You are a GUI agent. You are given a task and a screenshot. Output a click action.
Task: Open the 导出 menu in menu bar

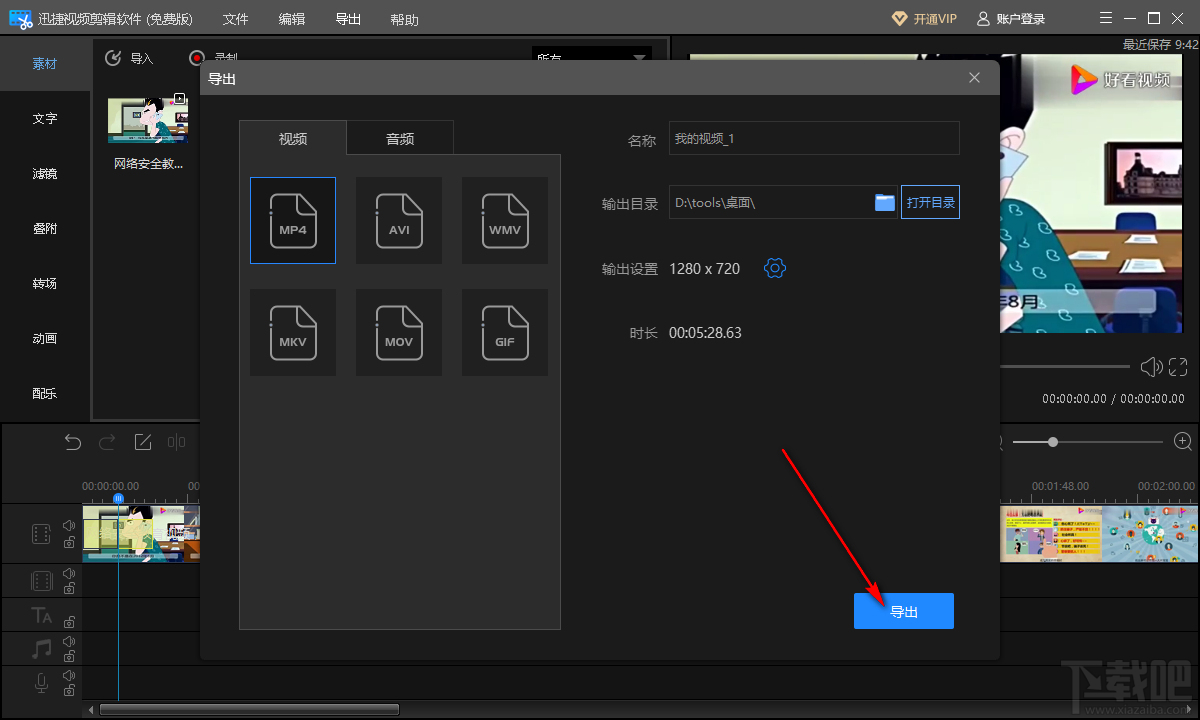tap(348, 20)
